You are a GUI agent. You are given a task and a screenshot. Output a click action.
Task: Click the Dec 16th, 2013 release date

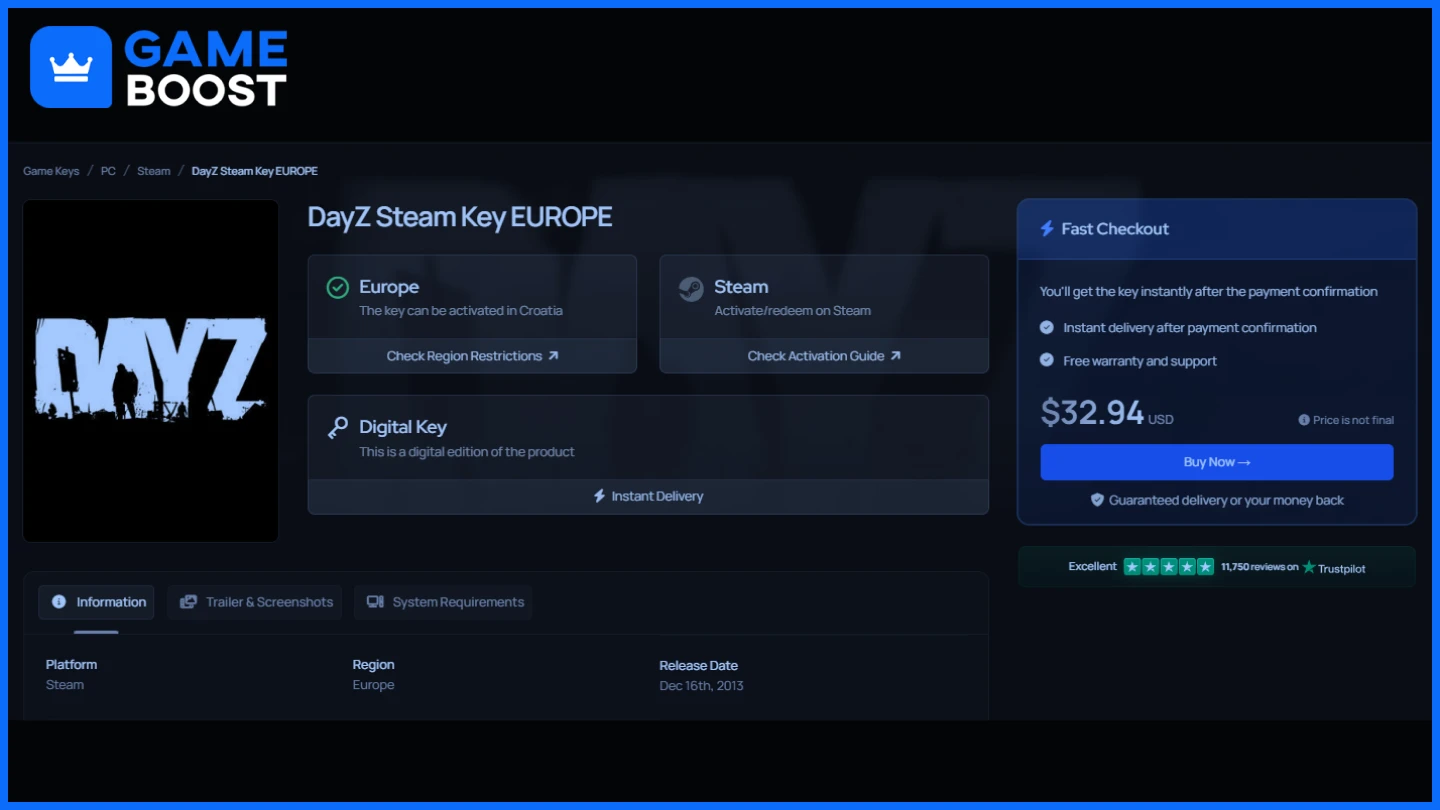coord(701,686)
